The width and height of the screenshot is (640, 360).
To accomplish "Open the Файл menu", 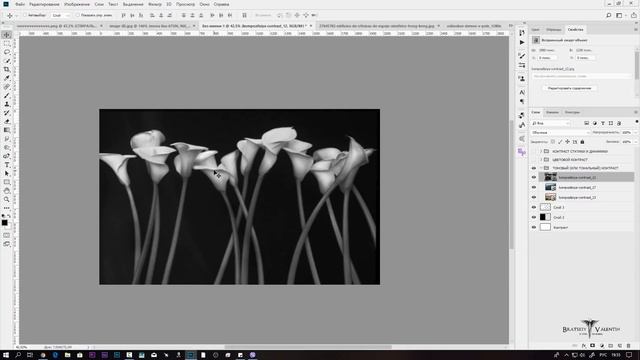I will pos(20,4).
